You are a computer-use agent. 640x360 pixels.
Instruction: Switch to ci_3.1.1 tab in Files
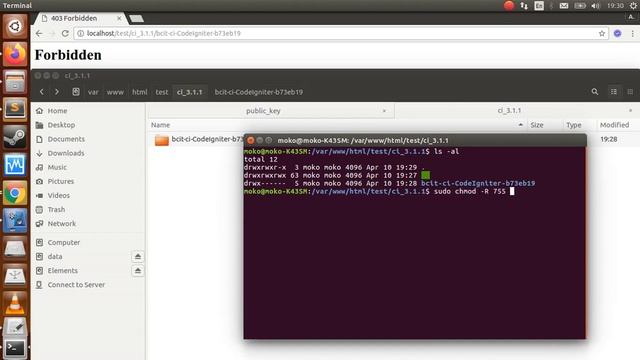tap(509, 111)
